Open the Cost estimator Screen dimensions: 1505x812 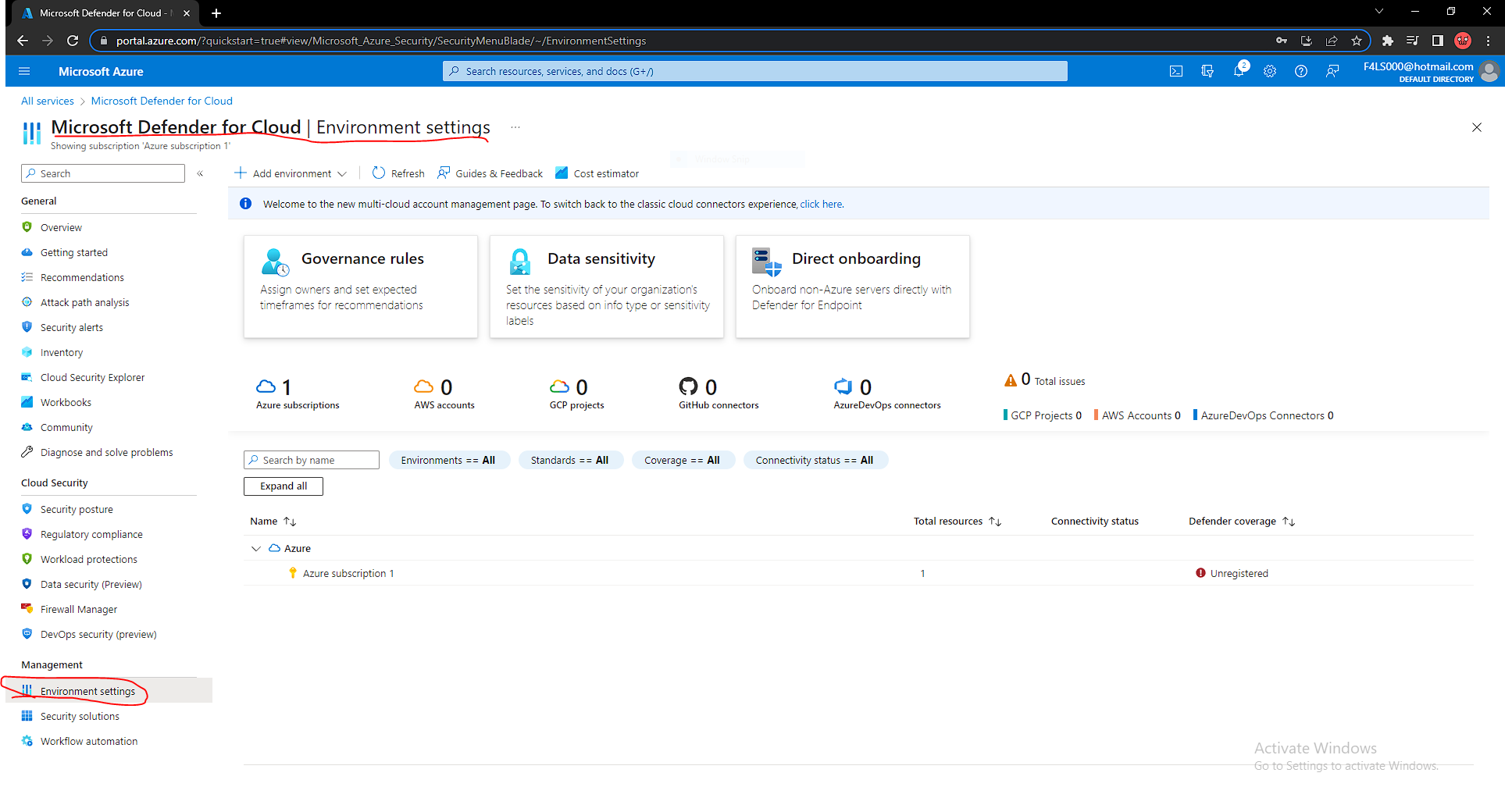click(597, 173)
